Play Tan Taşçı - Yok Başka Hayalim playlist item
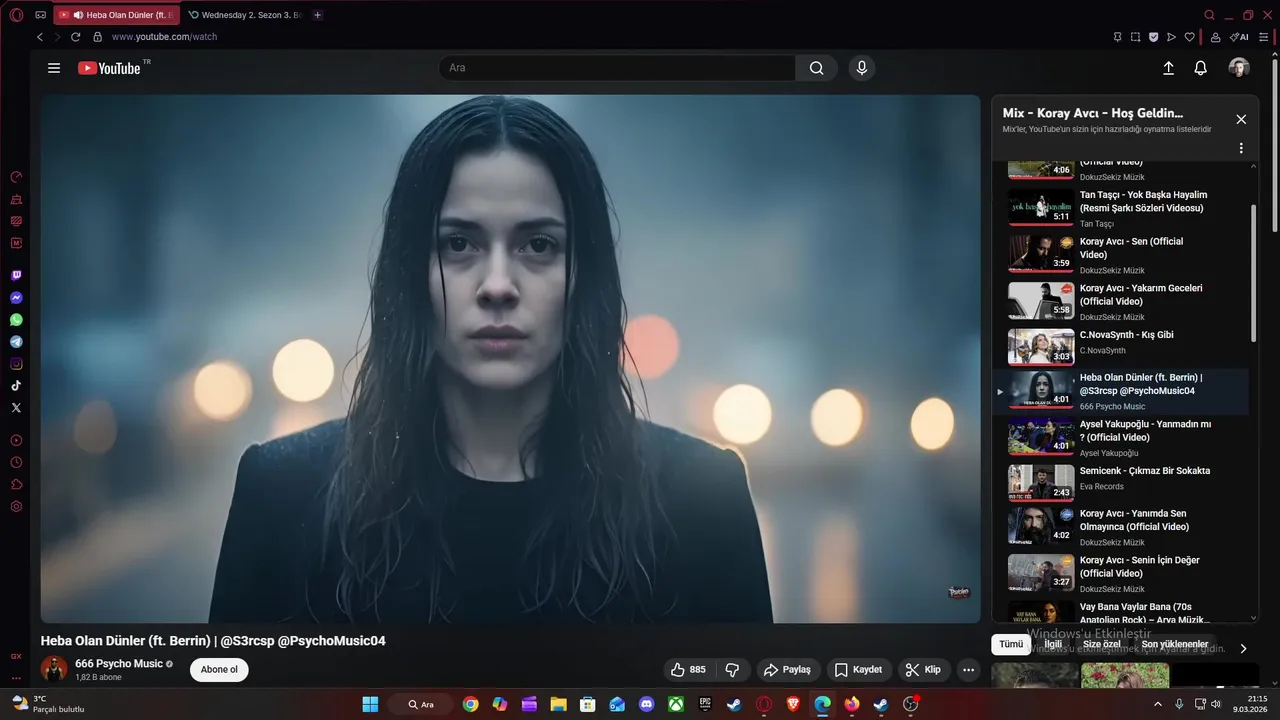This screenshot has height=720, width=1280. tap(1120, 208)
